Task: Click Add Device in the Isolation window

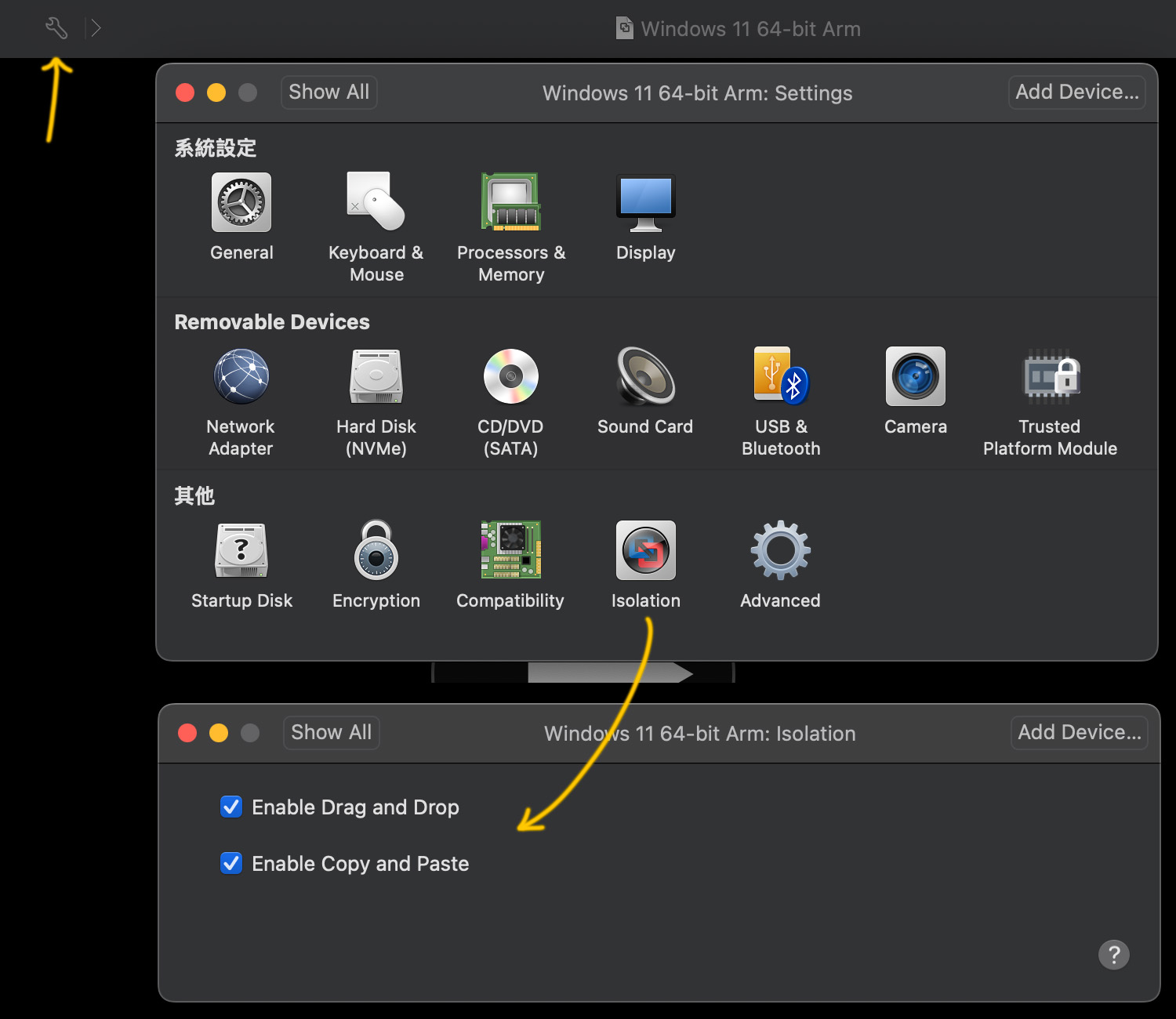Action: 1080,732
